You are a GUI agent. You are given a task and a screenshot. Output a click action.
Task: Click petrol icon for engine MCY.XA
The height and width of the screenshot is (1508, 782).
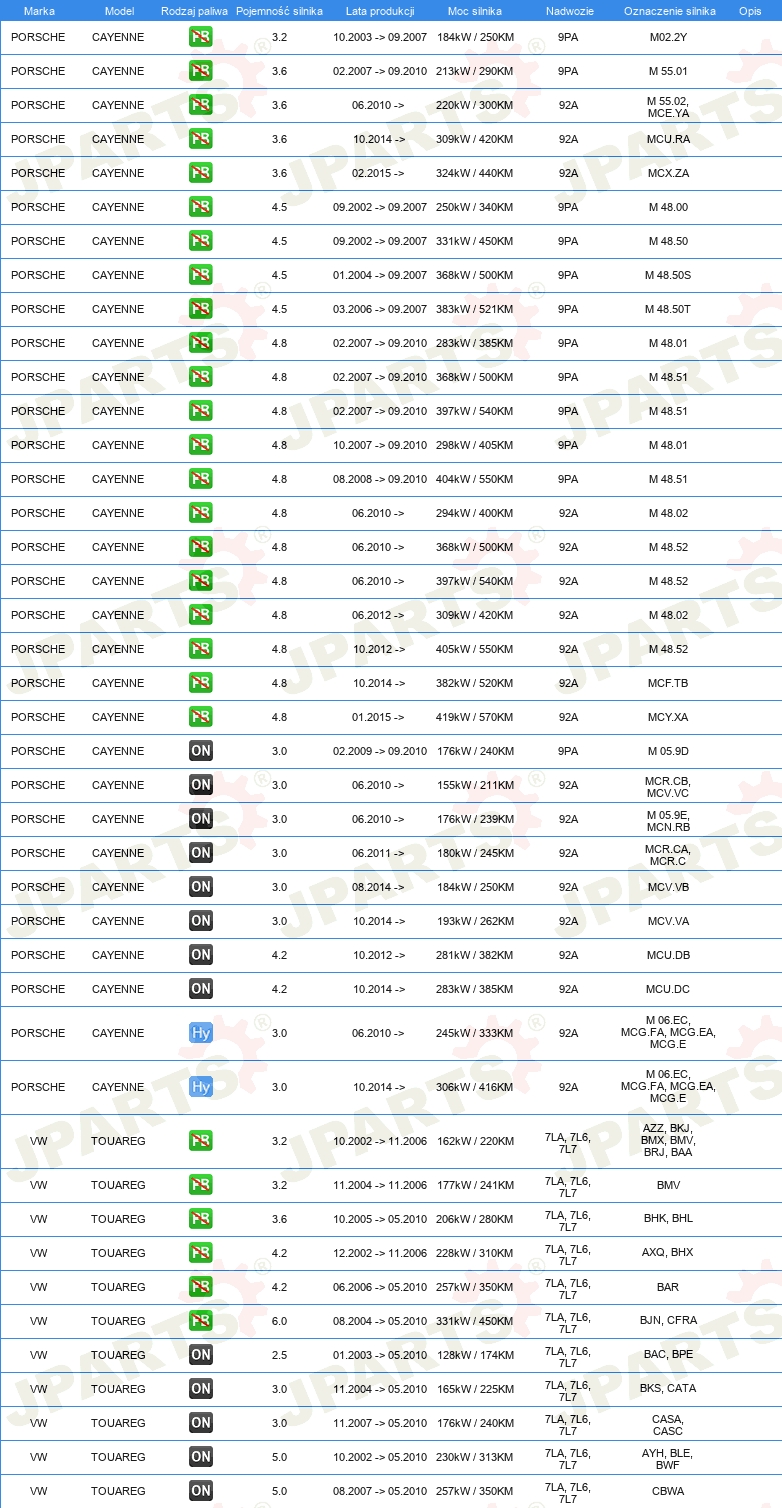tap(200, 717)
